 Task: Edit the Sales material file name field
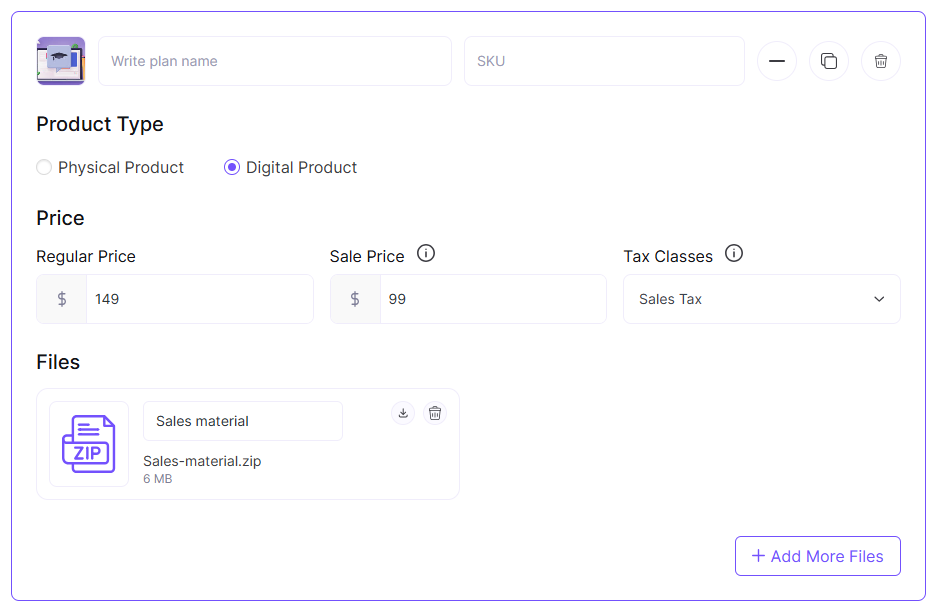click(243, 421)
